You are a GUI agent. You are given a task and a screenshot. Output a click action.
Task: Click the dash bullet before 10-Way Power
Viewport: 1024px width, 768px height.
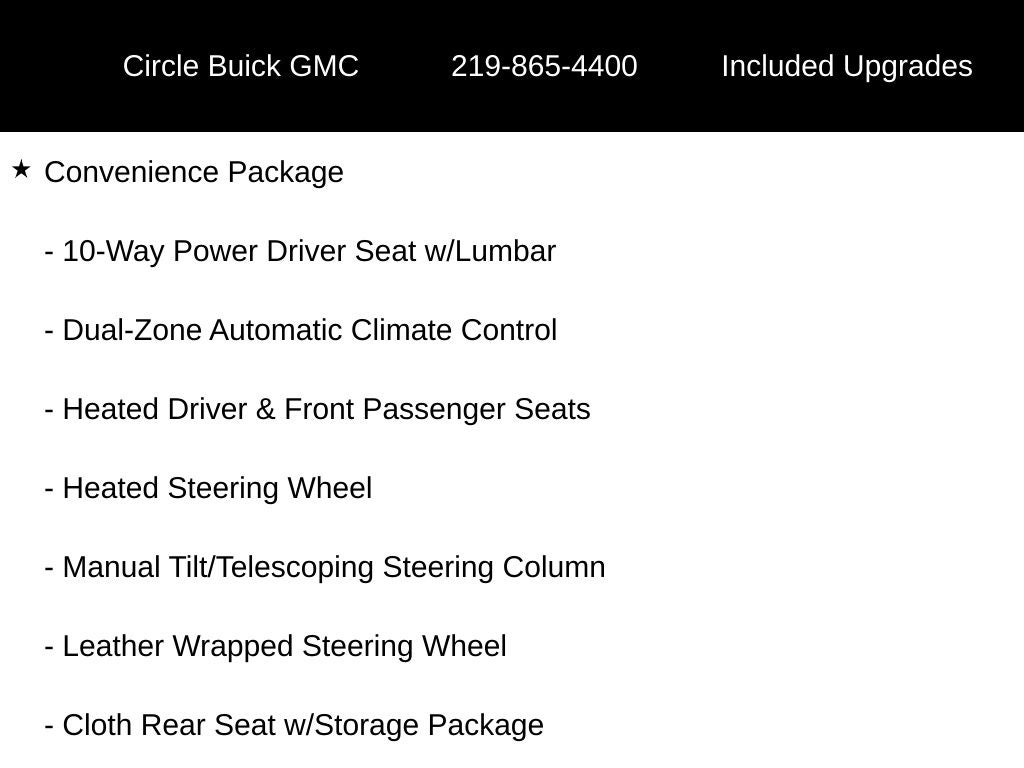pos(49,252)
